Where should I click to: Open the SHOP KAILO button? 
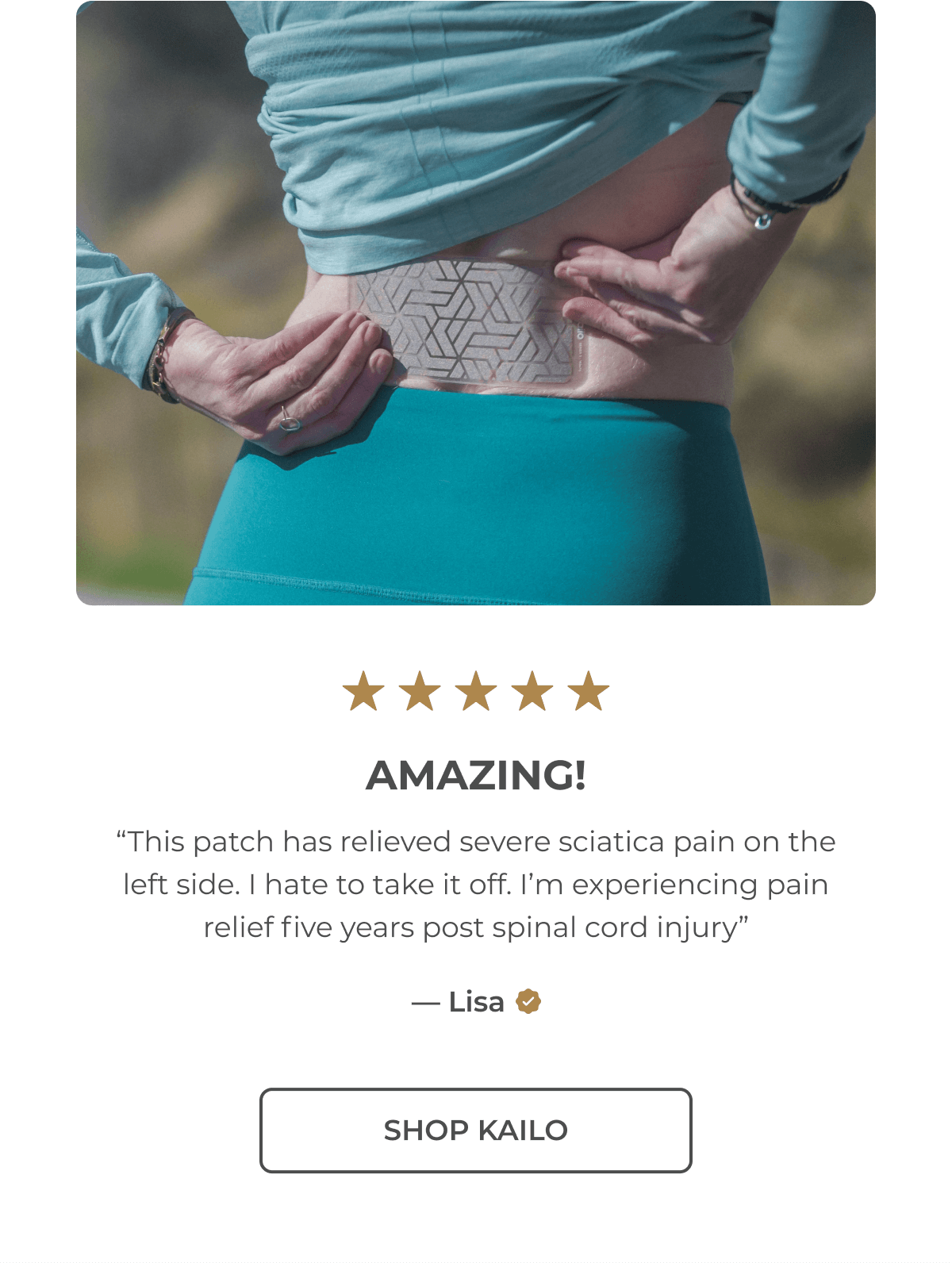476,1130
